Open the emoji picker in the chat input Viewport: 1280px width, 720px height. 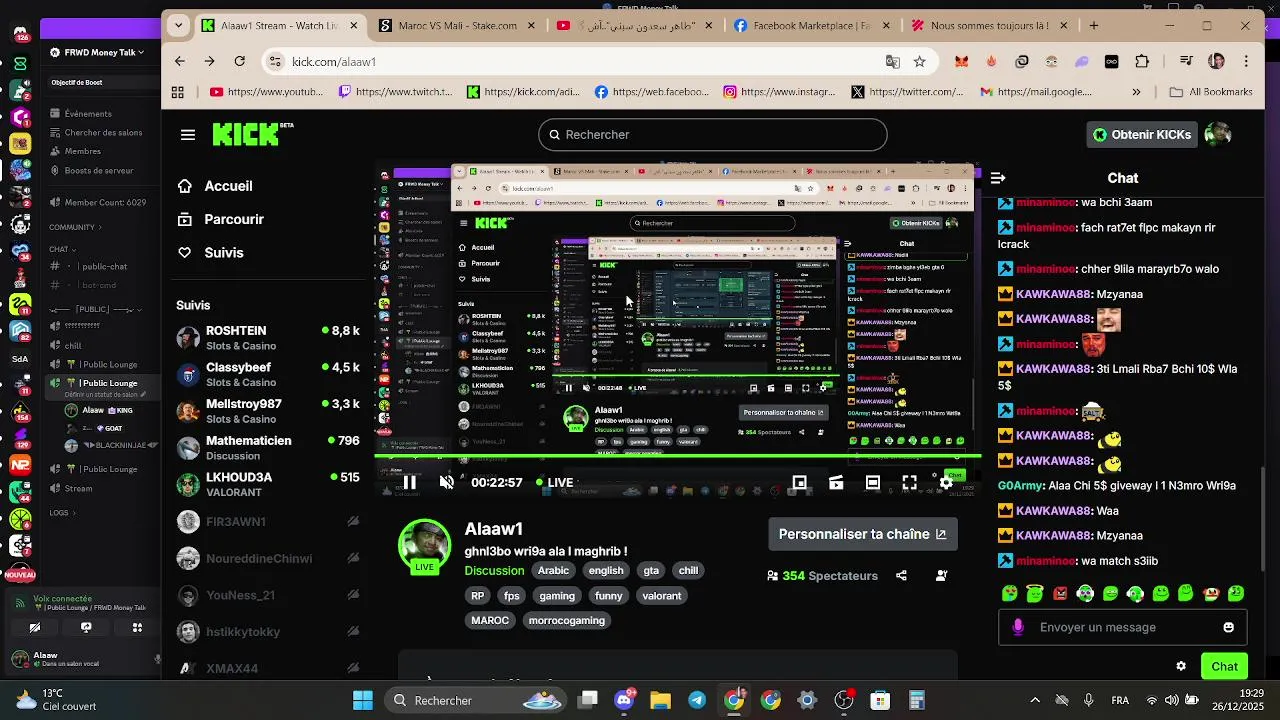coord(1228,627)
